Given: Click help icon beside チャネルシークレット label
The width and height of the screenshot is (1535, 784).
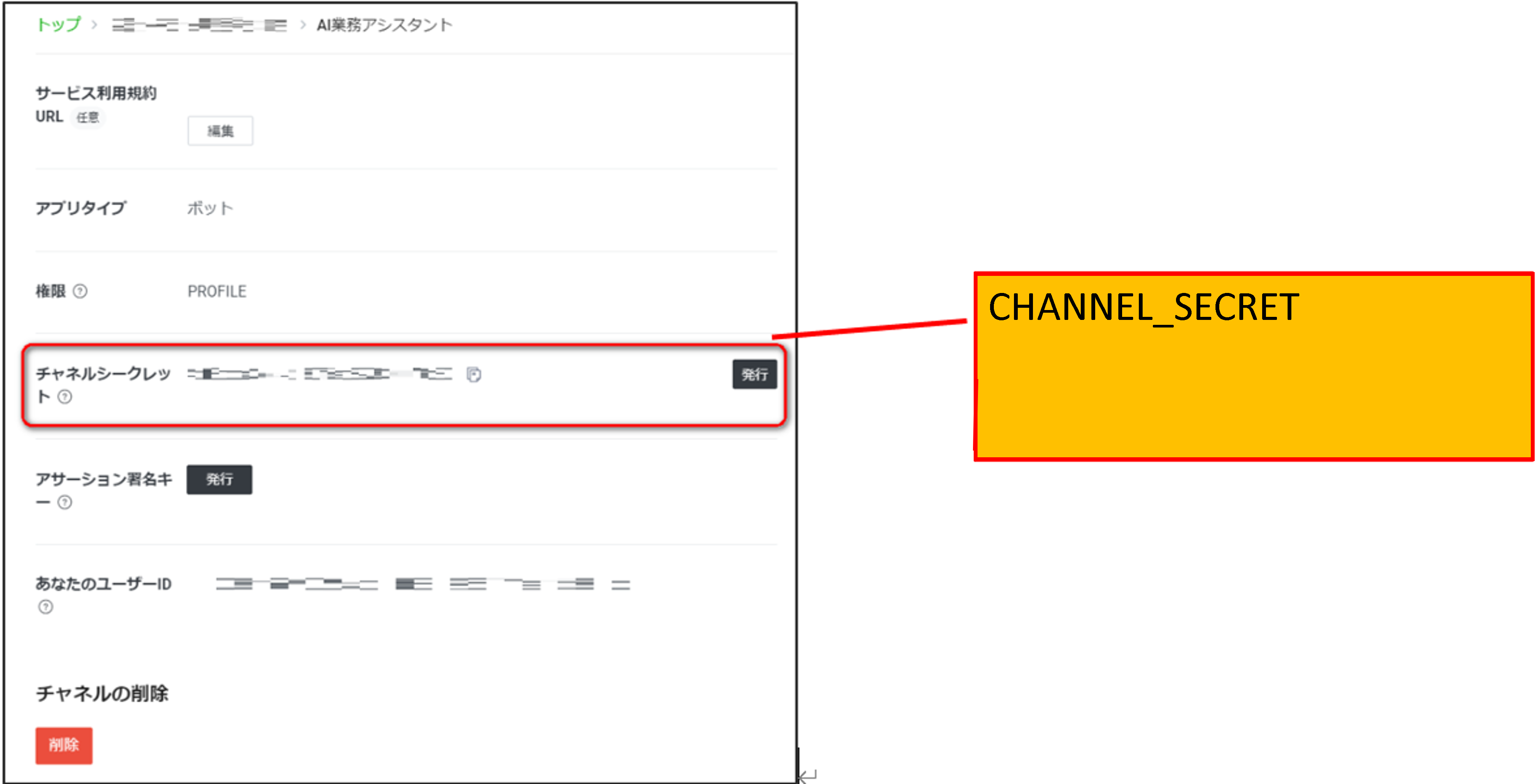Looking at the screenshot, I should 65,397.
